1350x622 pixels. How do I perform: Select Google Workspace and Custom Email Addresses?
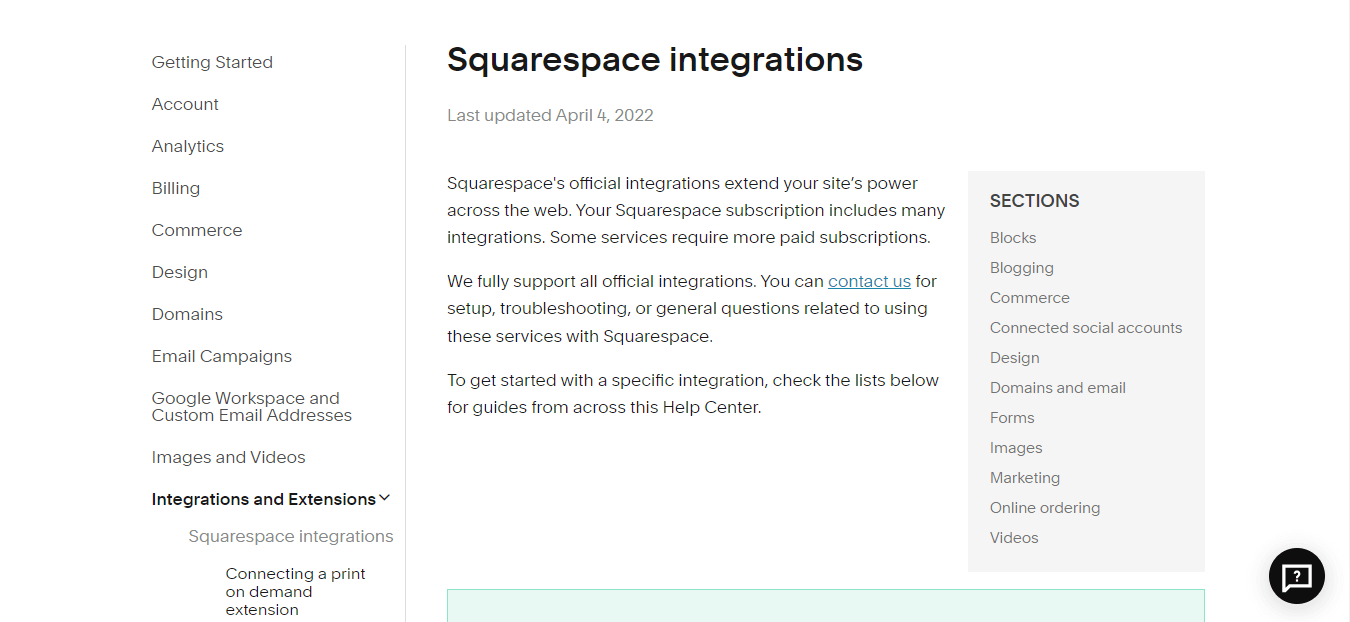click(x=251, y=407)
